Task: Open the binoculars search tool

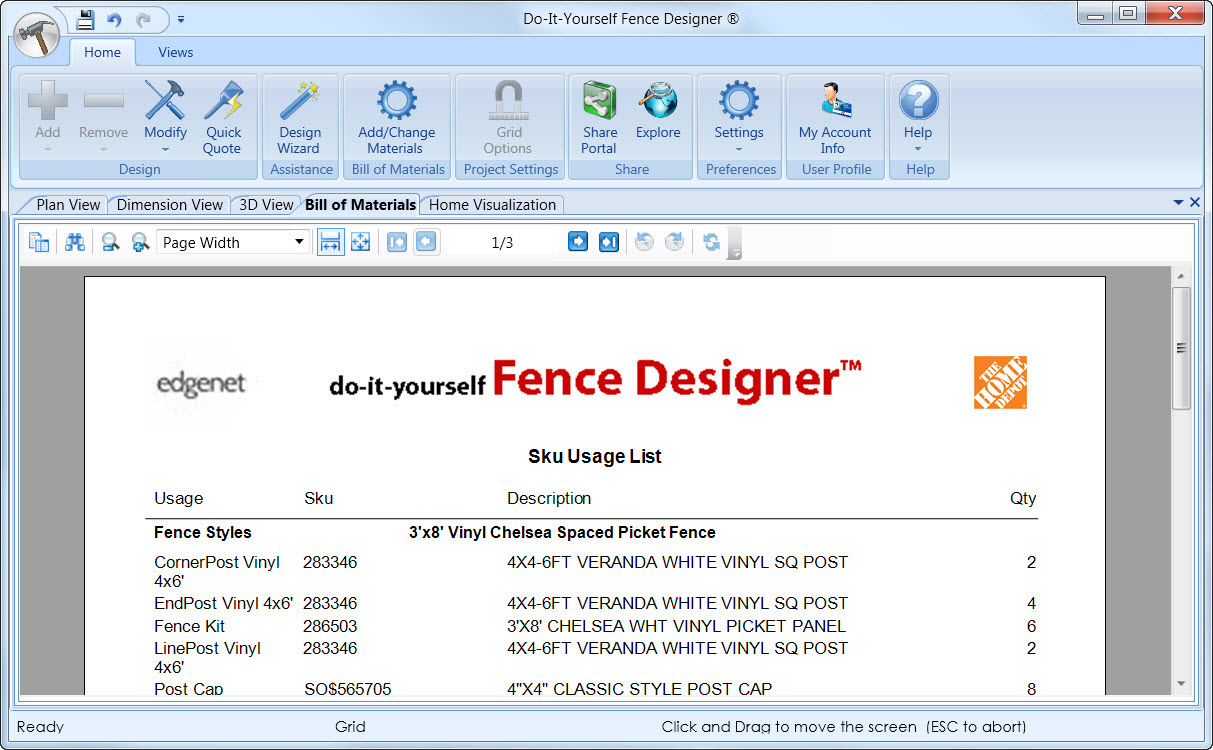Action: [75, 242]
